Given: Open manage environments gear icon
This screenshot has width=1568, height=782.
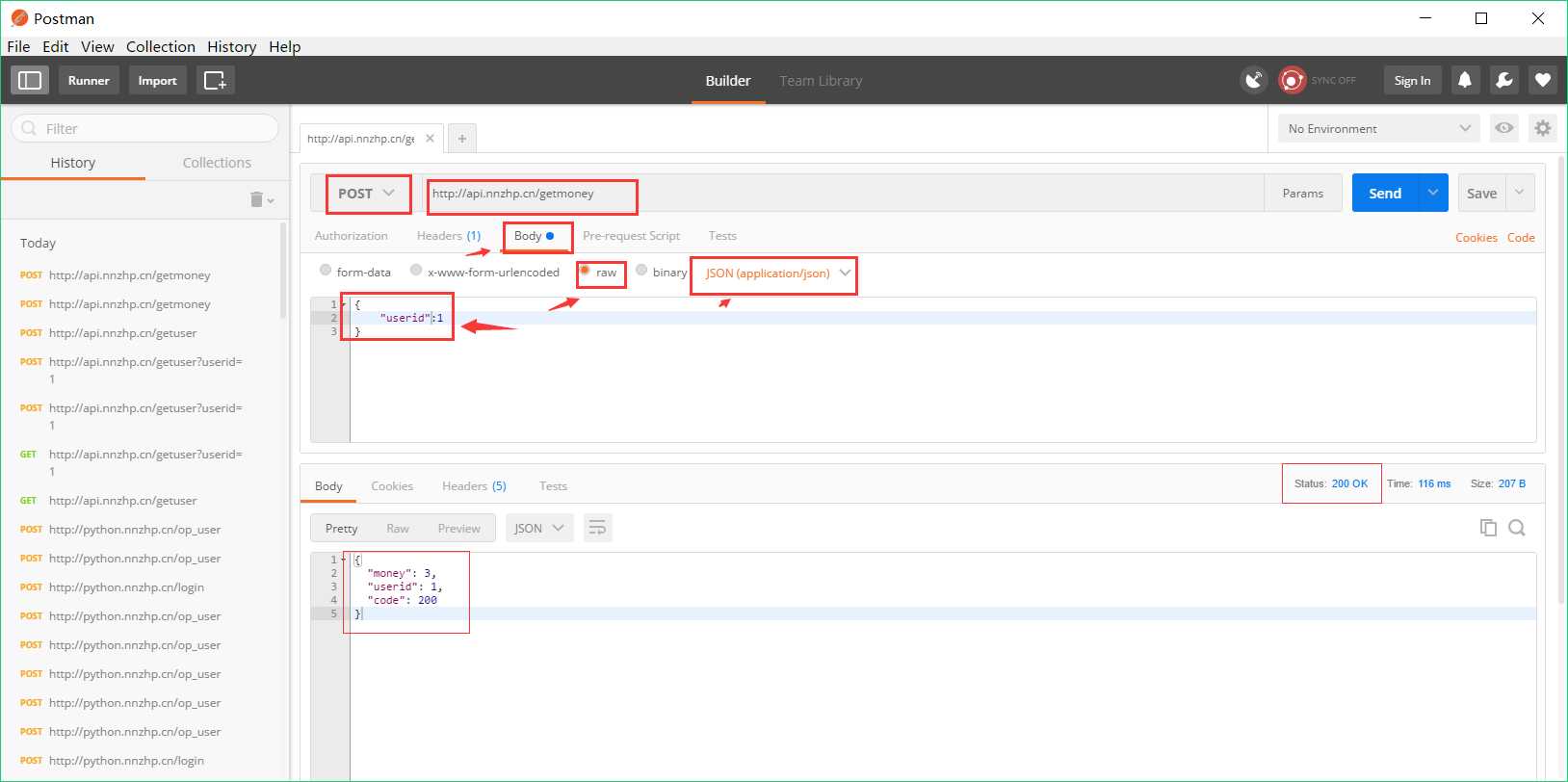Looking at the screenshot, I should (1543, 128).
